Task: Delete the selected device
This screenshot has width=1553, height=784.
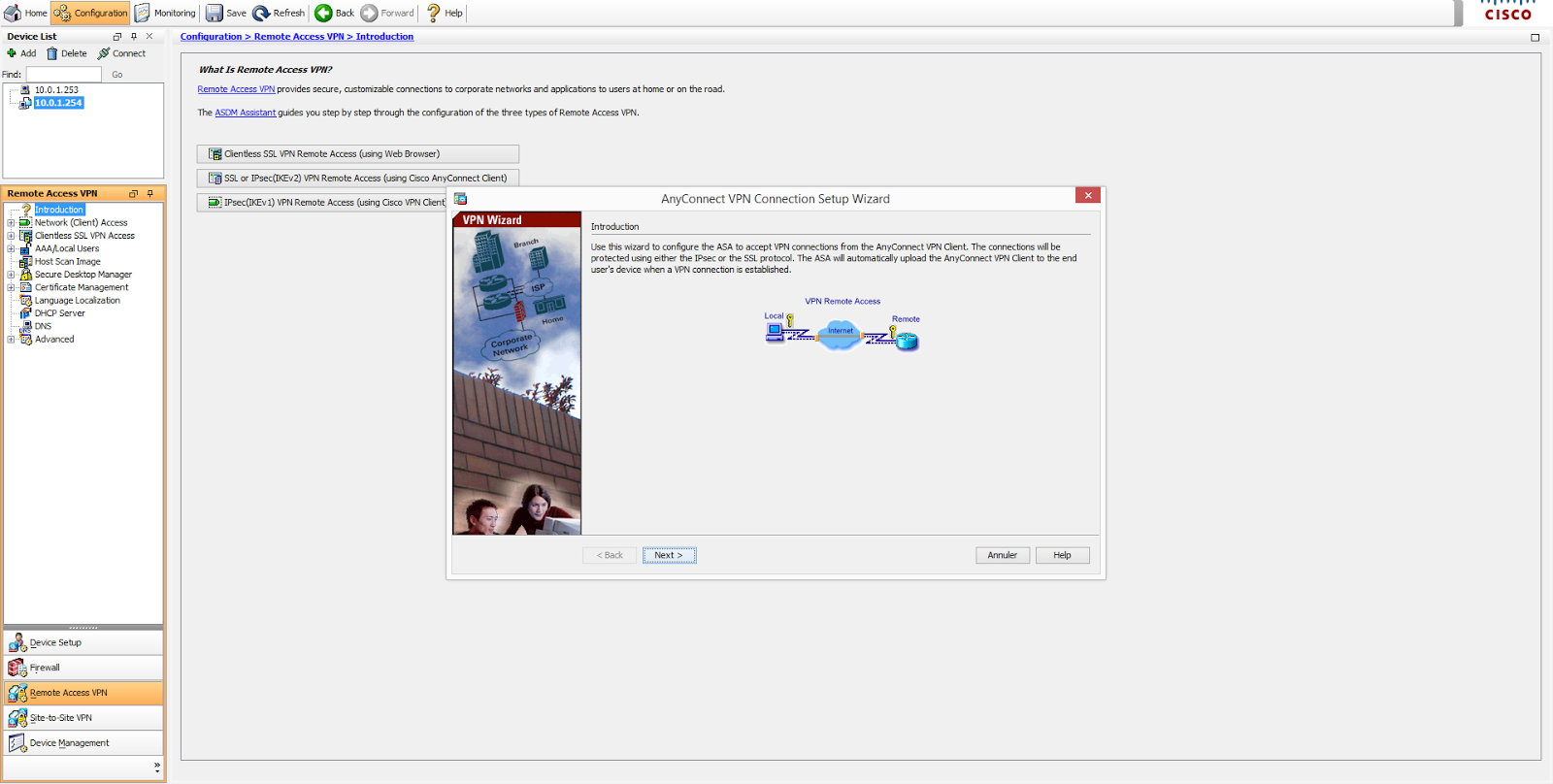Action: [x=67, y=53]
